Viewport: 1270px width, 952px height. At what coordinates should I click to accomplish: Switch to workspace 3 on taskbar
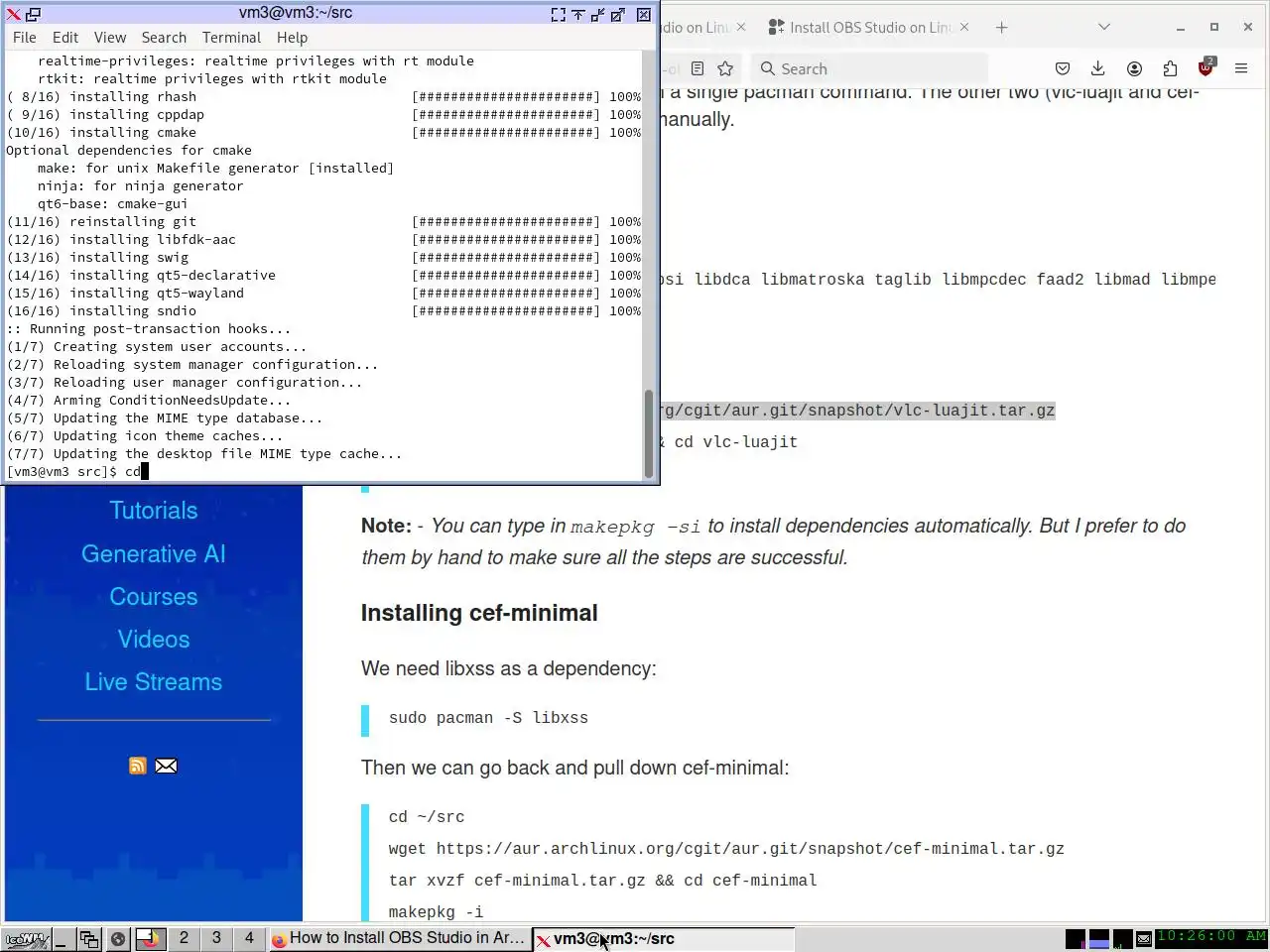216,938
